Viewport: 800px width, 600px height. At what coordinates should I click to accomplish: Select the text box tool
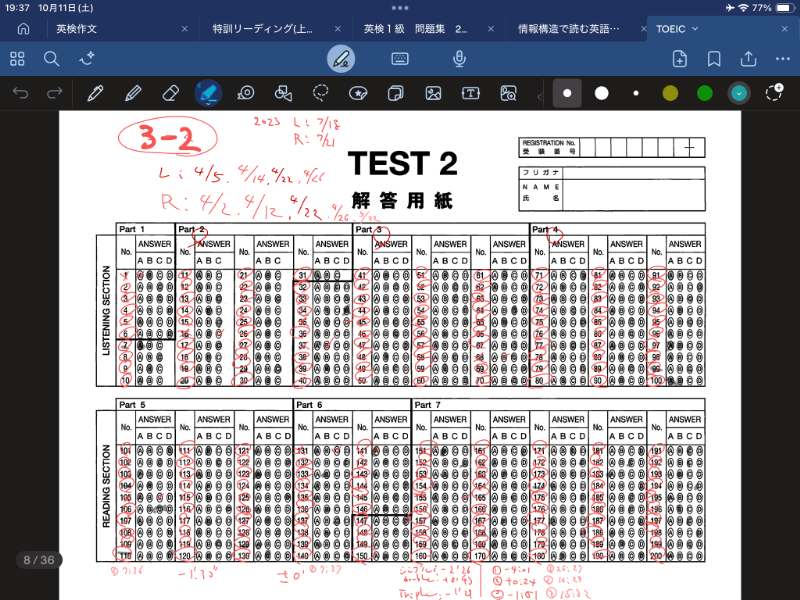coord(470,93)
